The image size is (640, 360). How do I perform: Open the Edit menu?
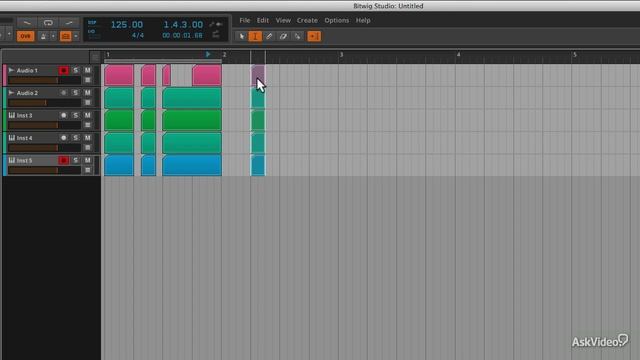tap(262, 20)
